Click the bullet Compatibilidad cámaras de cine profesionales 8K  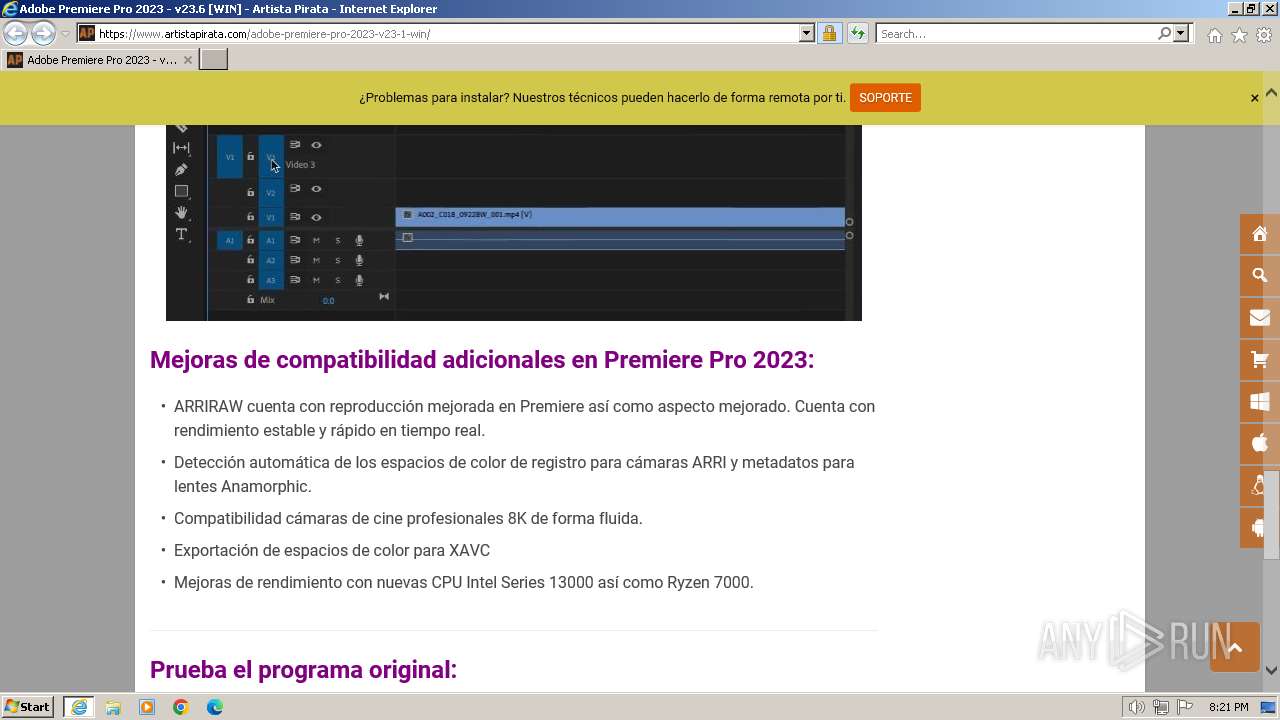(x=408, y=518)
